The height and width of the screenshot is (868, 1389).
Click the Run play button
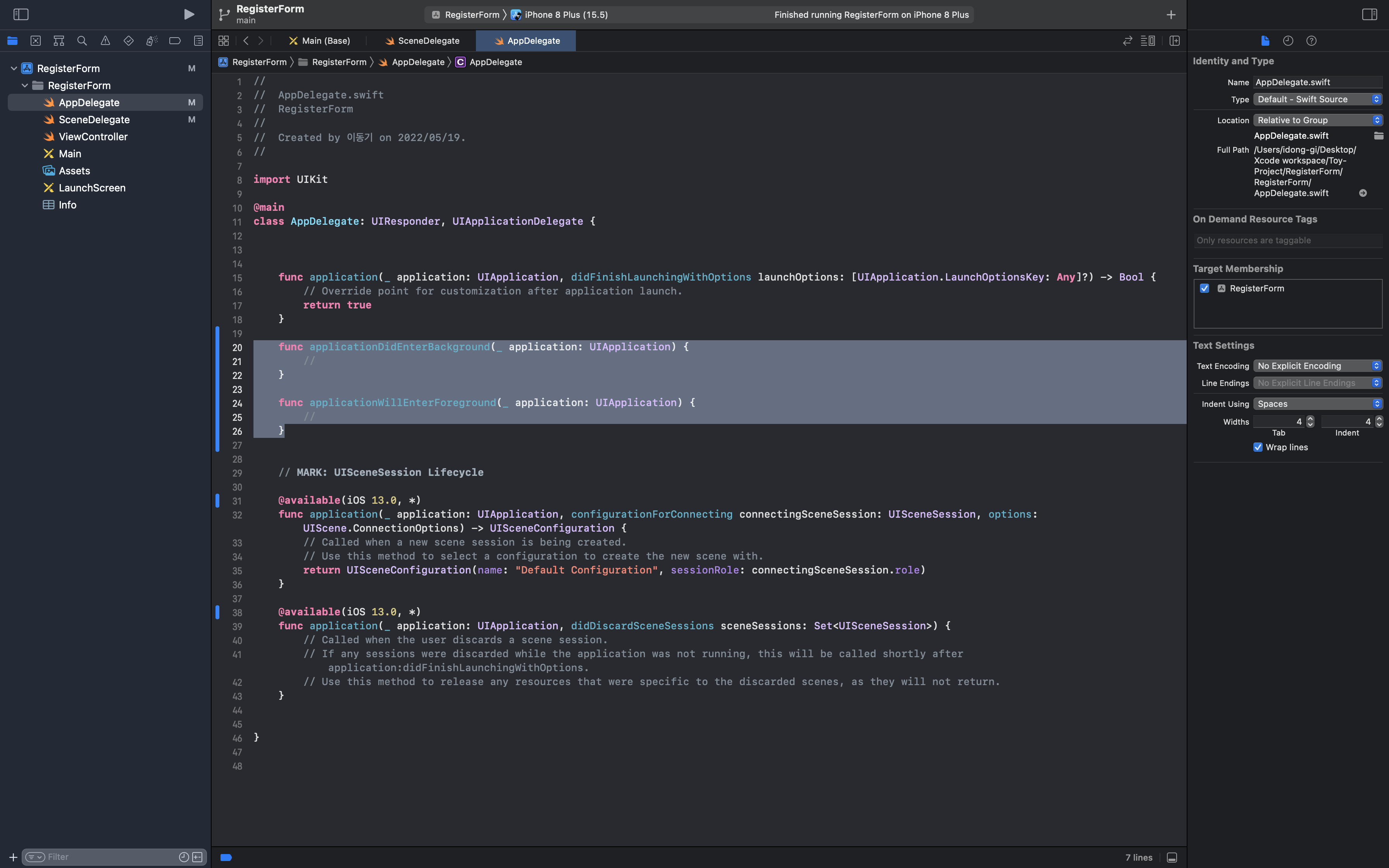[189, 14]
